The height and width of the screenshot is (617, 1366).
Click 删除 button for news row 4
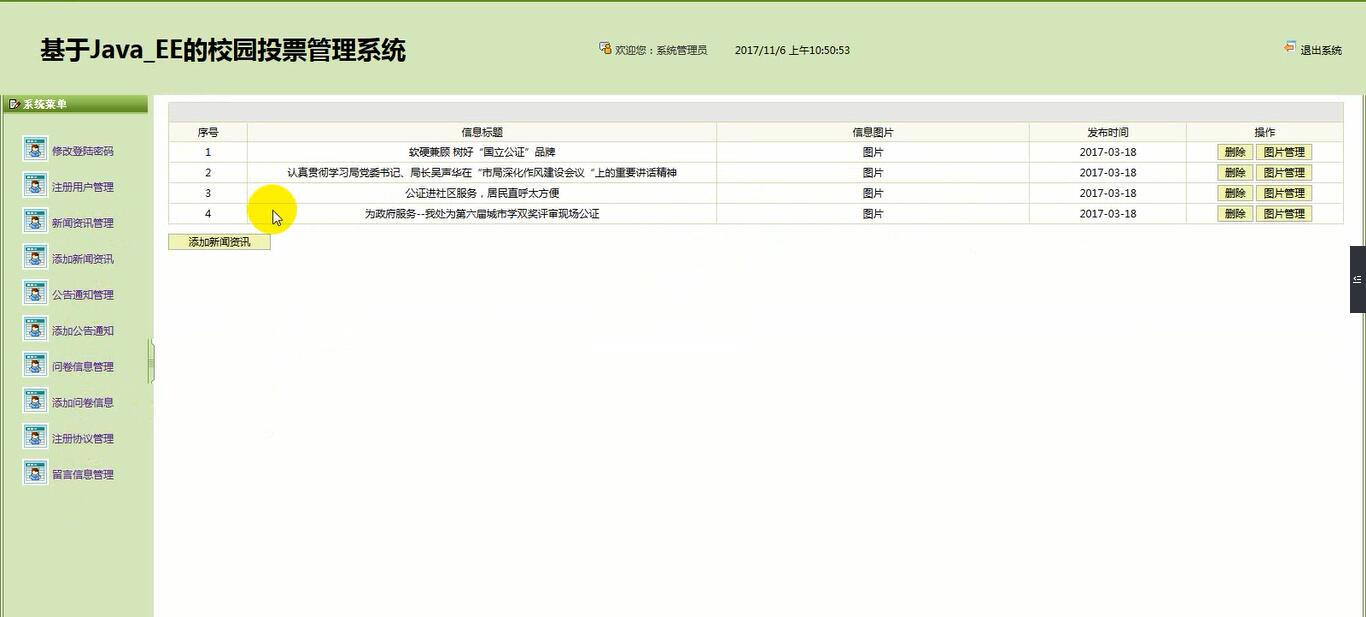(x=1235, y=214)
